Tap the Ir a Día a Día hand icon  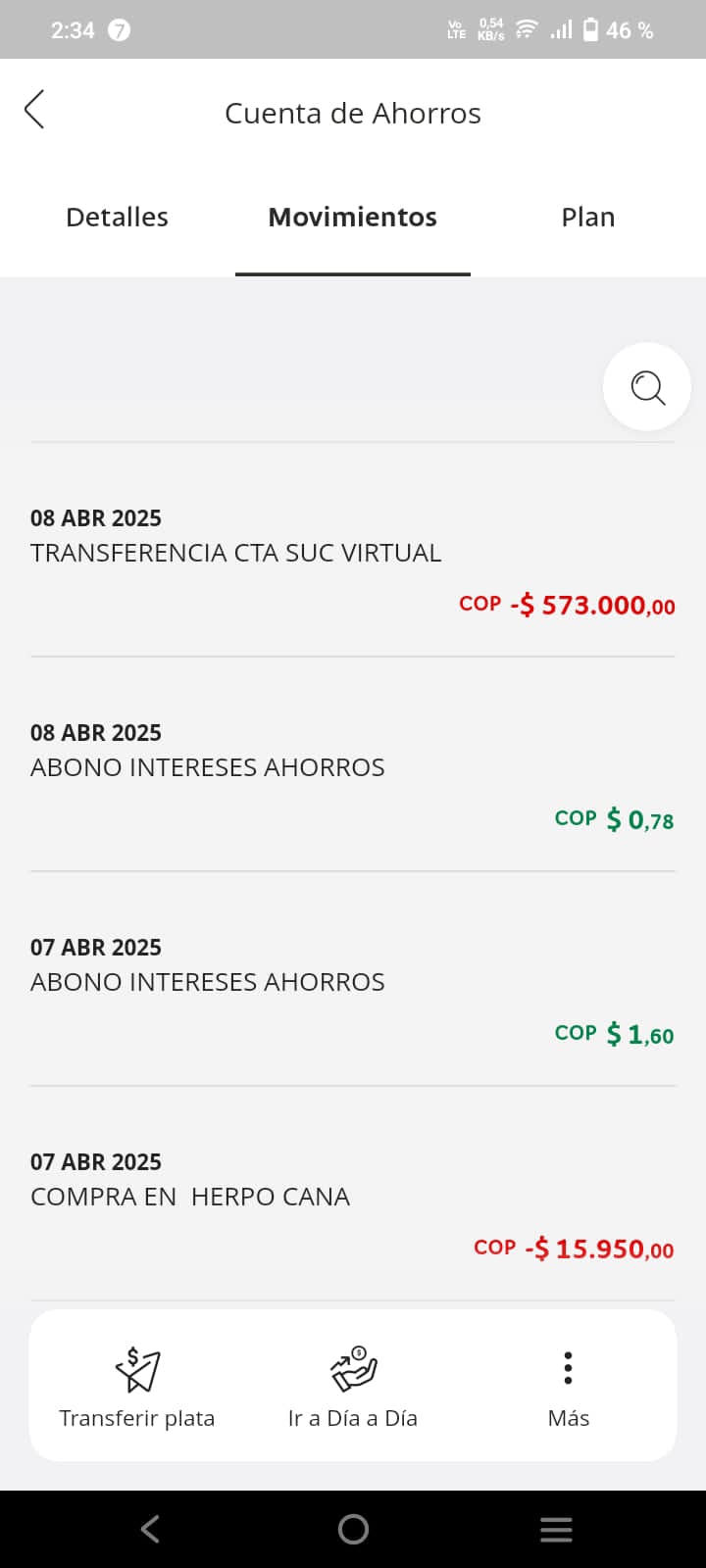353,1368
